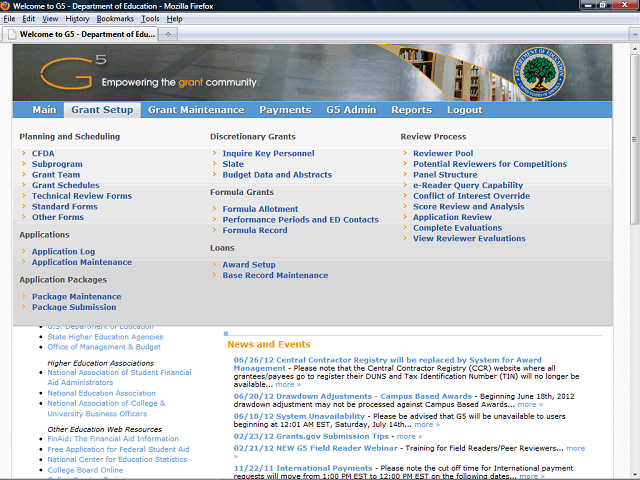This screenshot has height=480, width=640.
Task: Open a new tab with the plus button
Action: tap(168, 34)
